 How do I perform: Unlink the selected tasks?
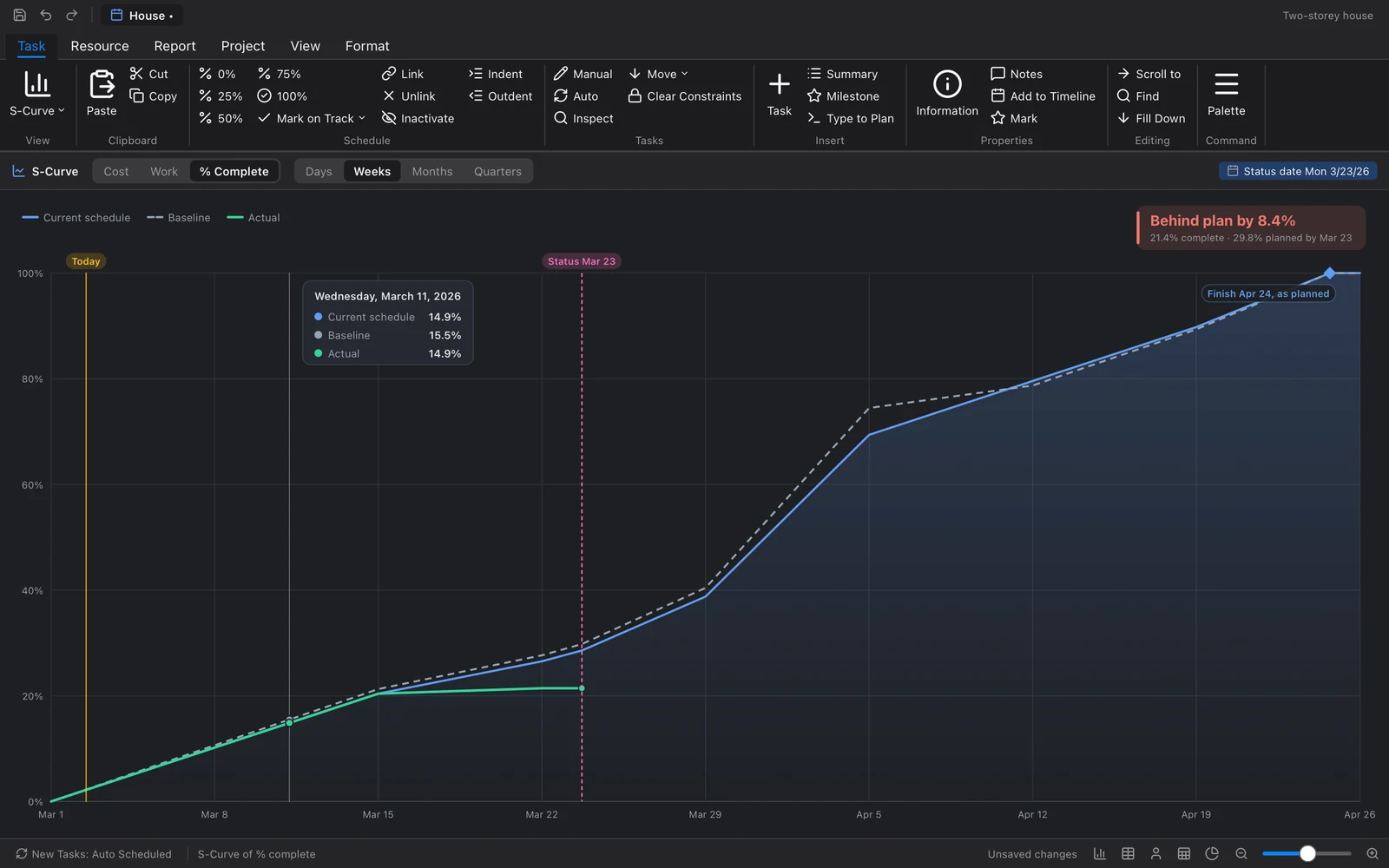pos(409,96)
